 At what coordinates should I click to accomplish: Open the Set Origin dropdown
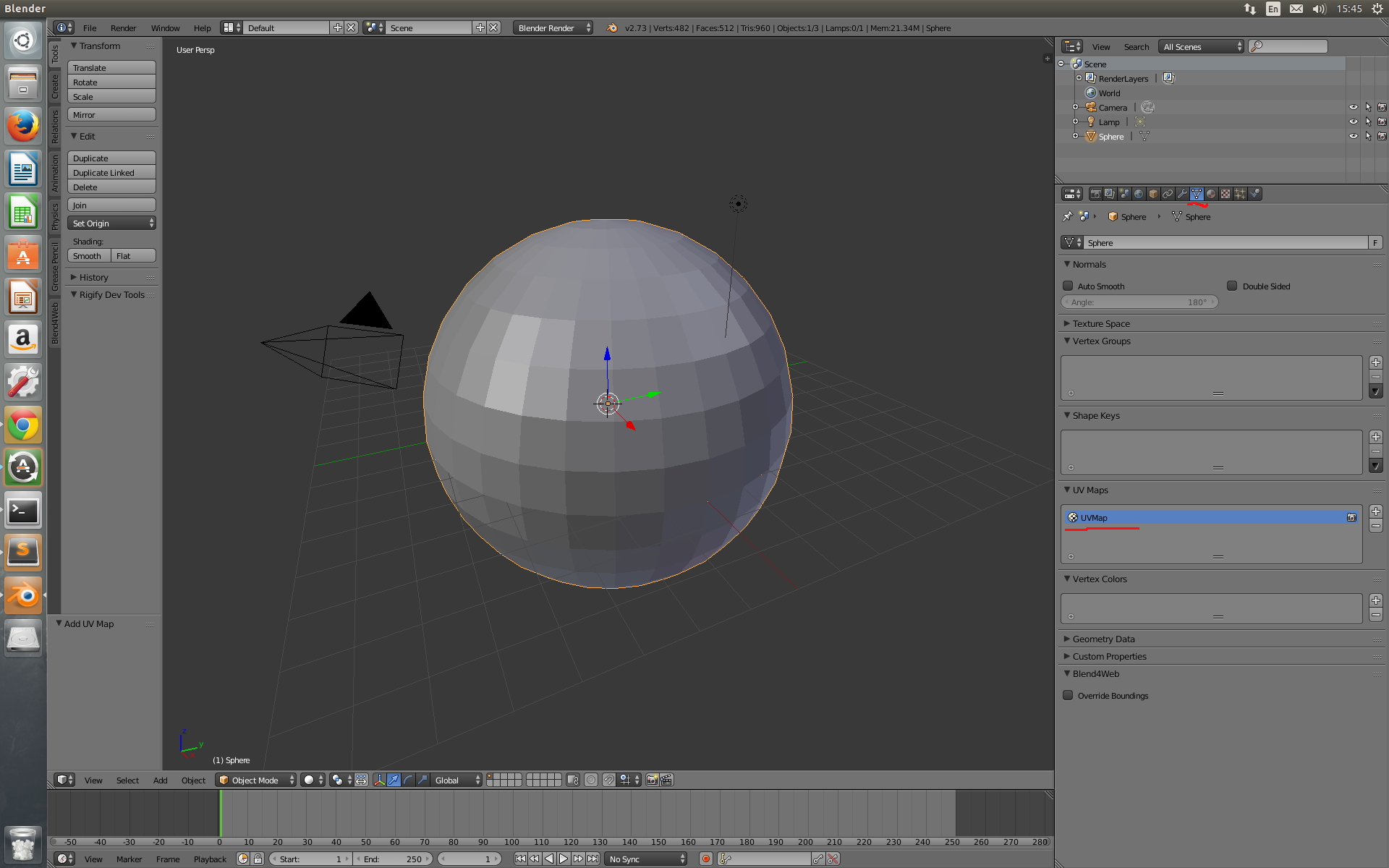(112, 224)
